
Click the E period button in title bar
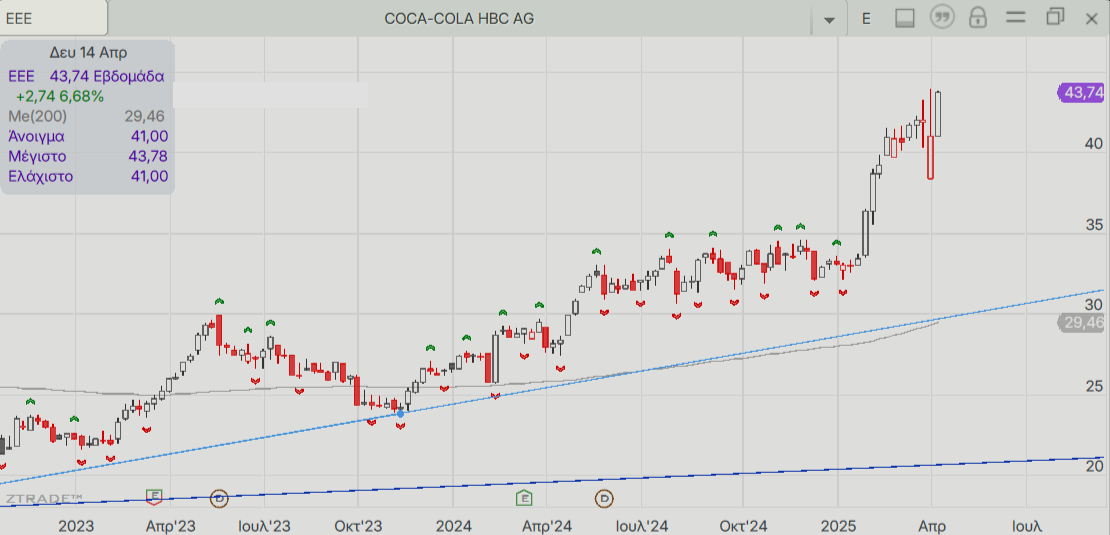pos(866,19)
